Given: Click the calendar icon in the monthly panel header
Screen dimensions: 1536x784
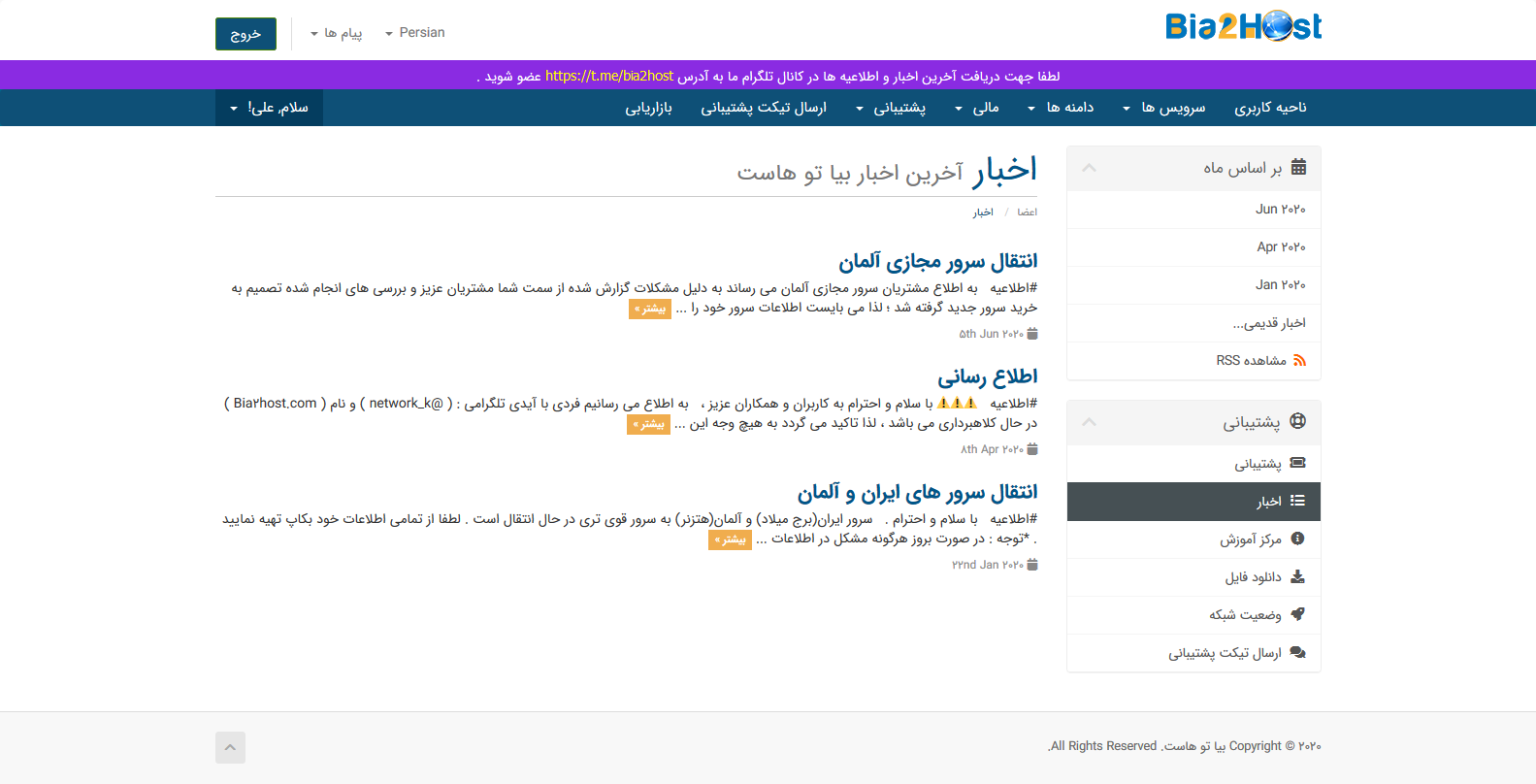Looking at the screenshot, I should click(x=1298, y=167).
